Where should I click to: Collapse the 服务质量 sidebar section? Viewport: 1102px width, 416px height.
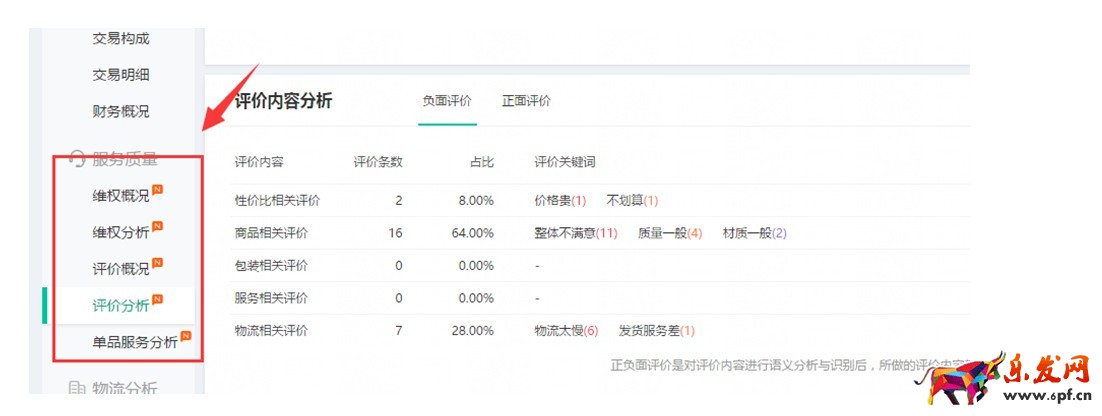(125, 158)
